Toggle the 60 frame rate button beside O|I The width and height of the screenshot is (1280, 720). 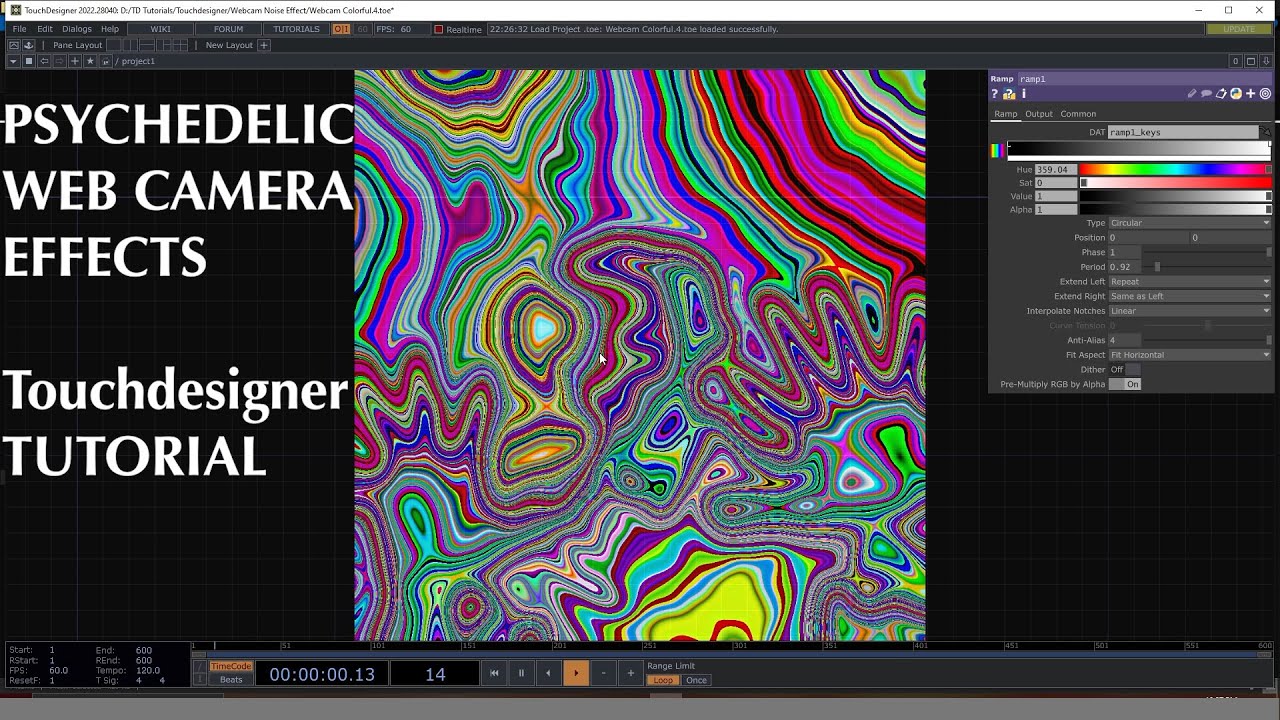tap(362, 29)
